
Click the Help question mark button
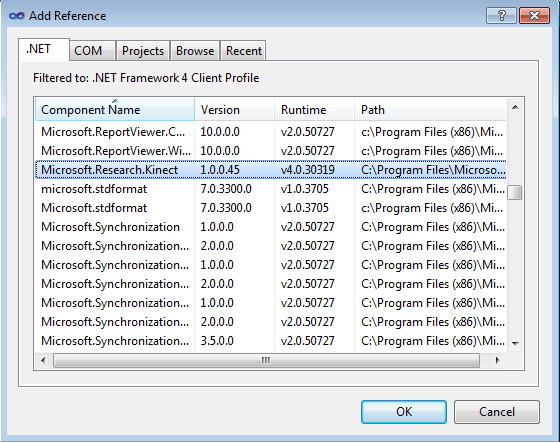tap(501, 16)
